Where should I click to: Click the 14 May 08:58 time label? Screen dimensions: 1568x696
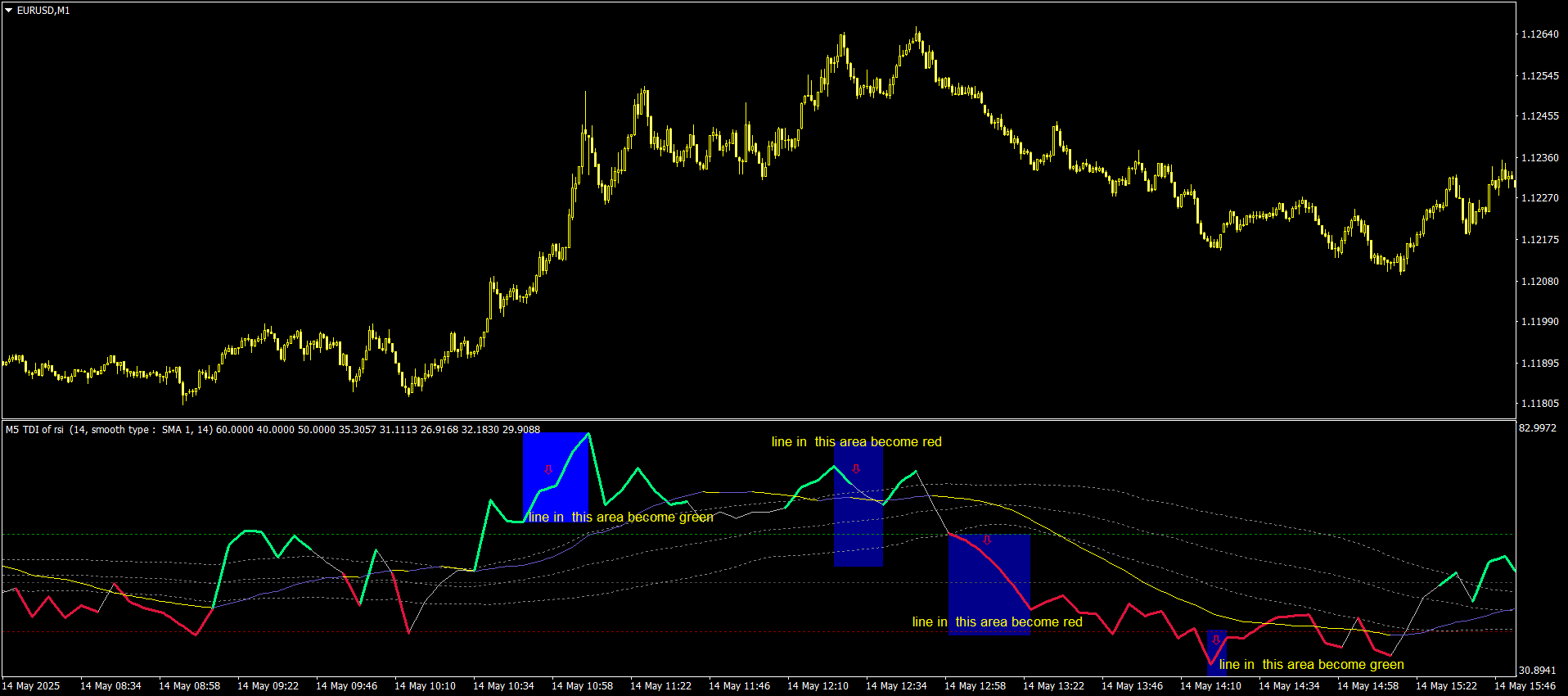(x=189, y=686)
